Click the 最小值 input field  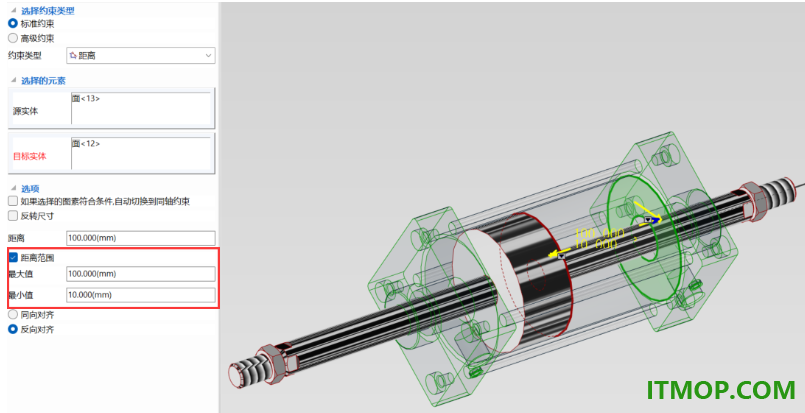(x=141, y=295)
